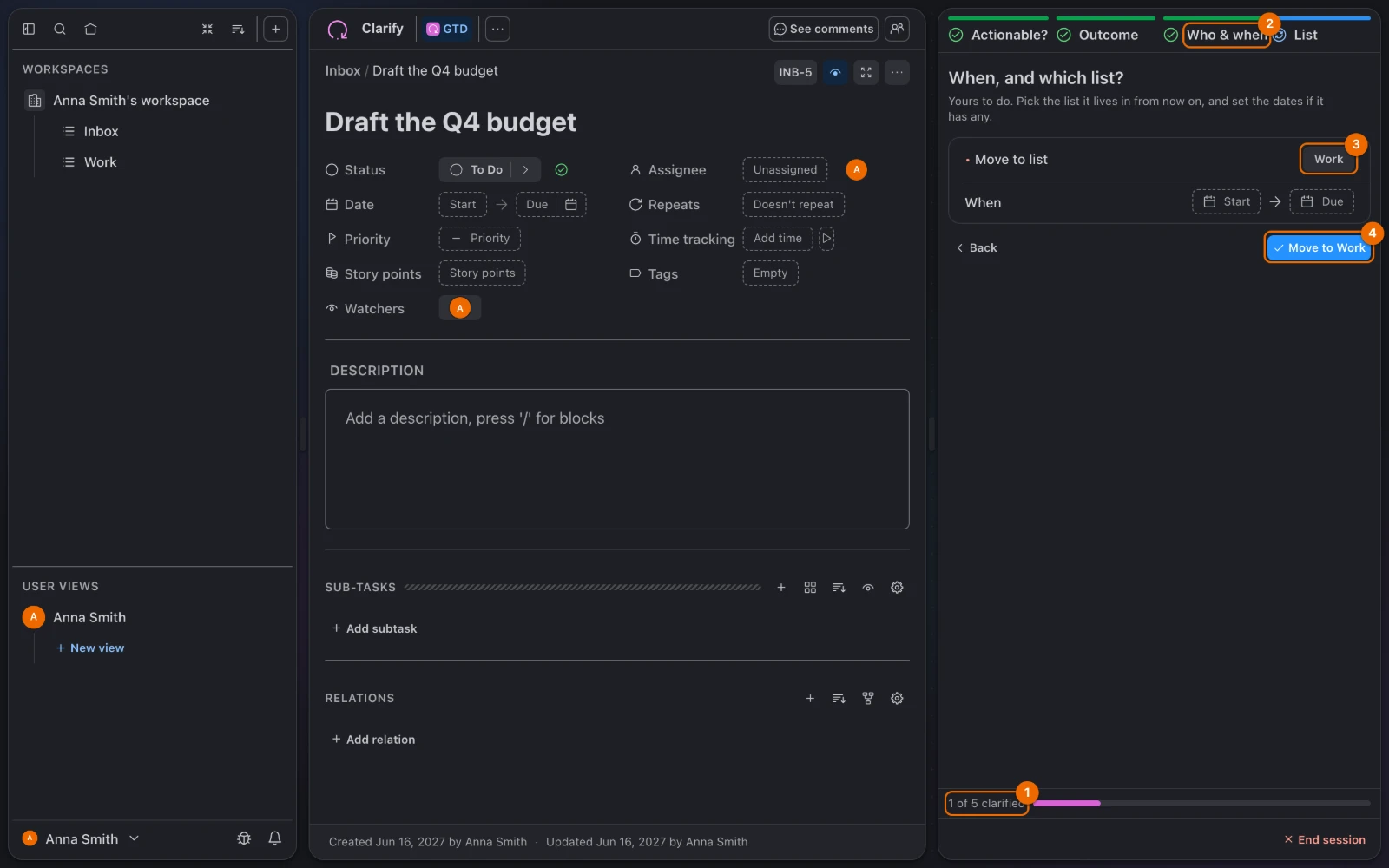1389x868 pixels.
Task: Open the To Do status dropdown
Action: click(477, 169)
